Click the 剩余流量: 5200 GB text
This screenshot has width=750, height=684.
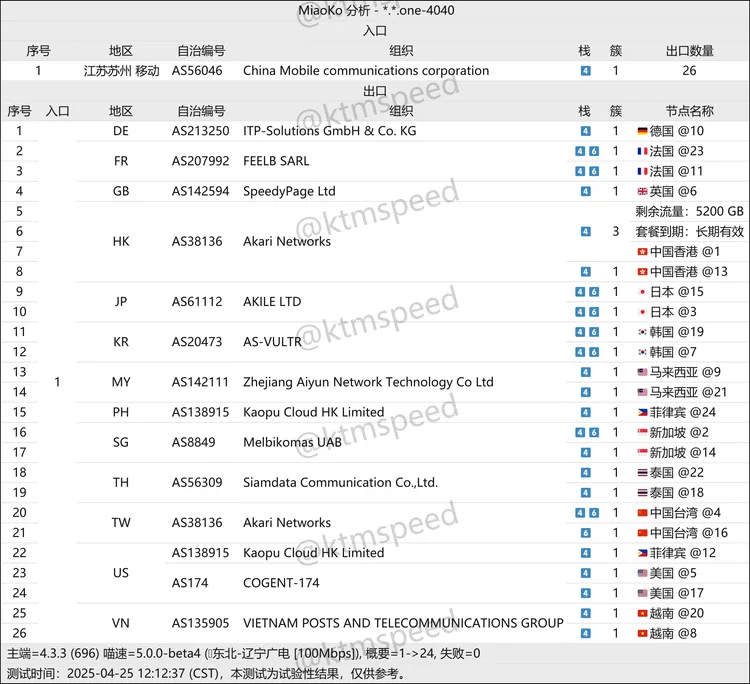pyautogui.click(x=689, y=212)
